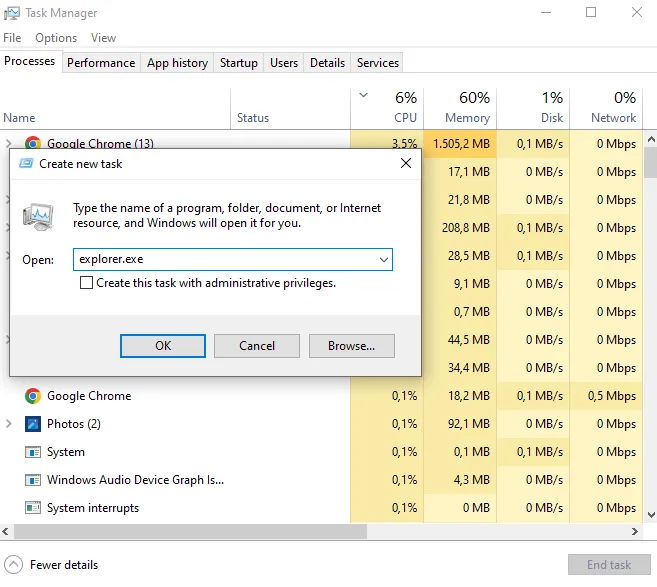
Task: Click the Create new task dialog title icon
Action: [26, 163]
